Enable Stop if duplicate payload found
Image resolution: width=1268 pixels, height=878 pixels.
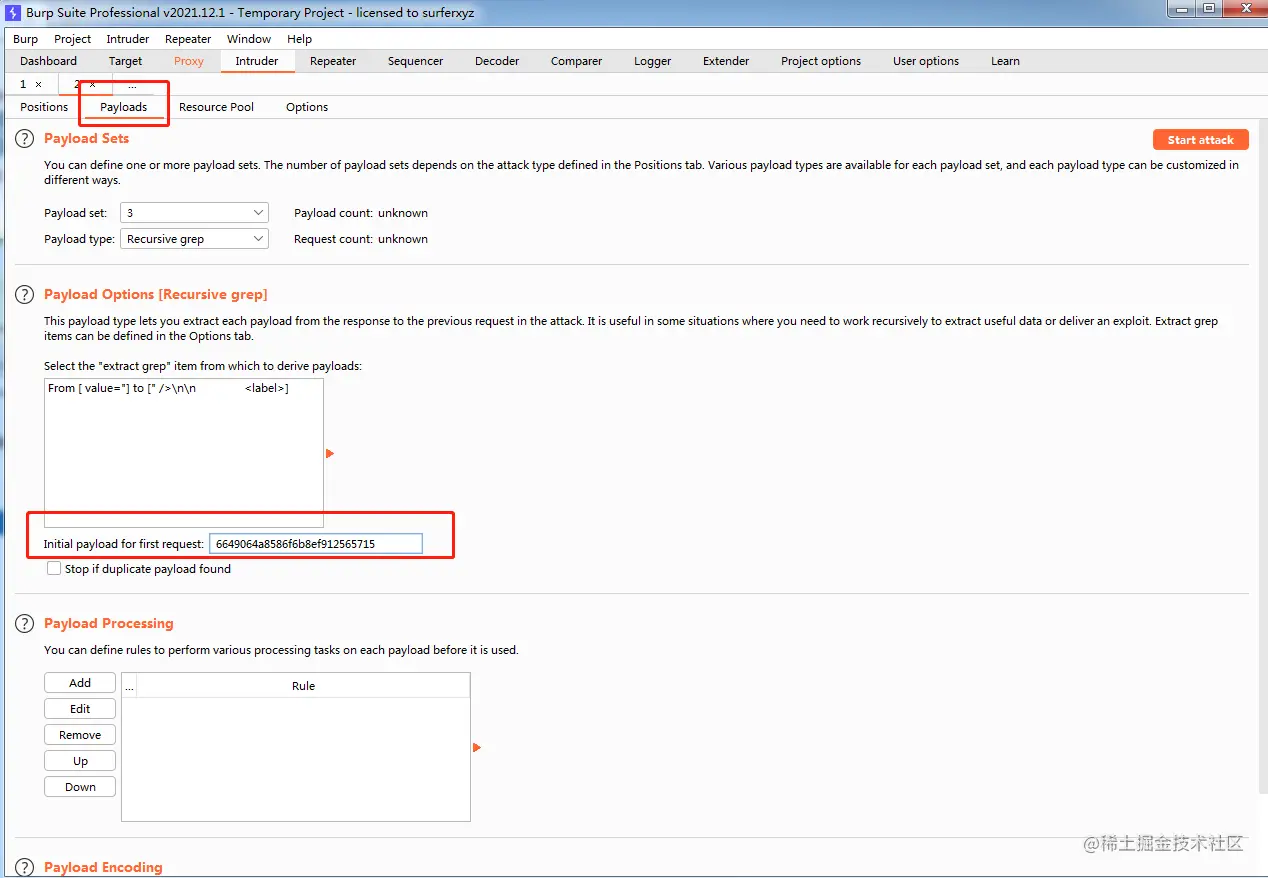[x=54, y=568]
